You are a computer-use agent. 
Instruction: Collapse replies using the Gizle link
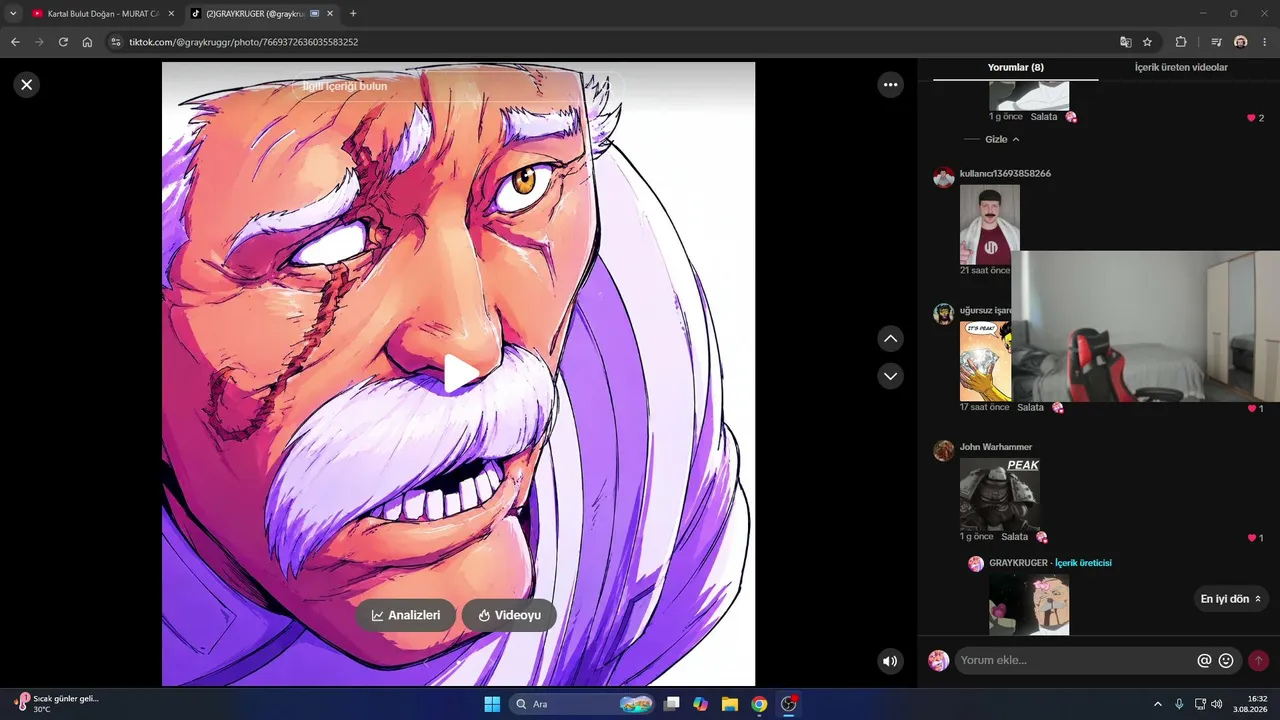click(x=1002, y=139)
